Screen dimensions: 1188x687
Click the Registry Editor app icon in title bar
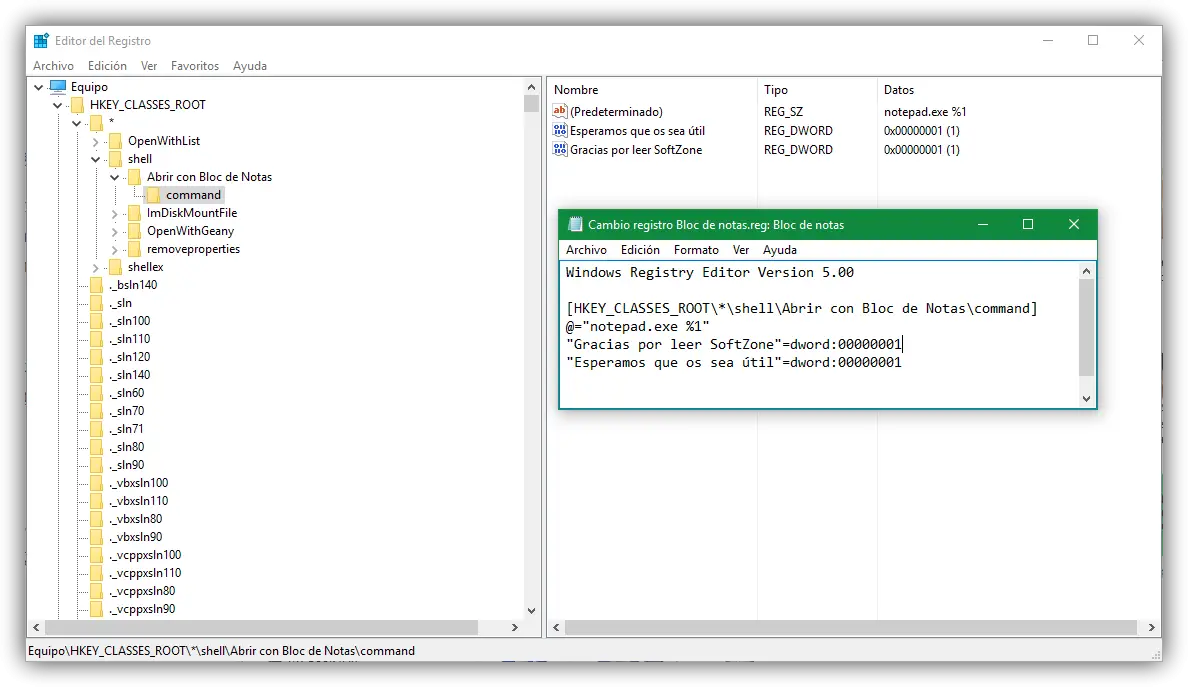[41, 41]
